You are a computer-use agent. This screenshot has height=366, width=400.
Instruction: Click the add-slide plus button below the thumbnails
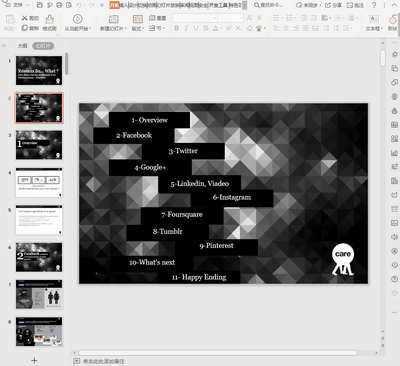[x=34, y=360]
